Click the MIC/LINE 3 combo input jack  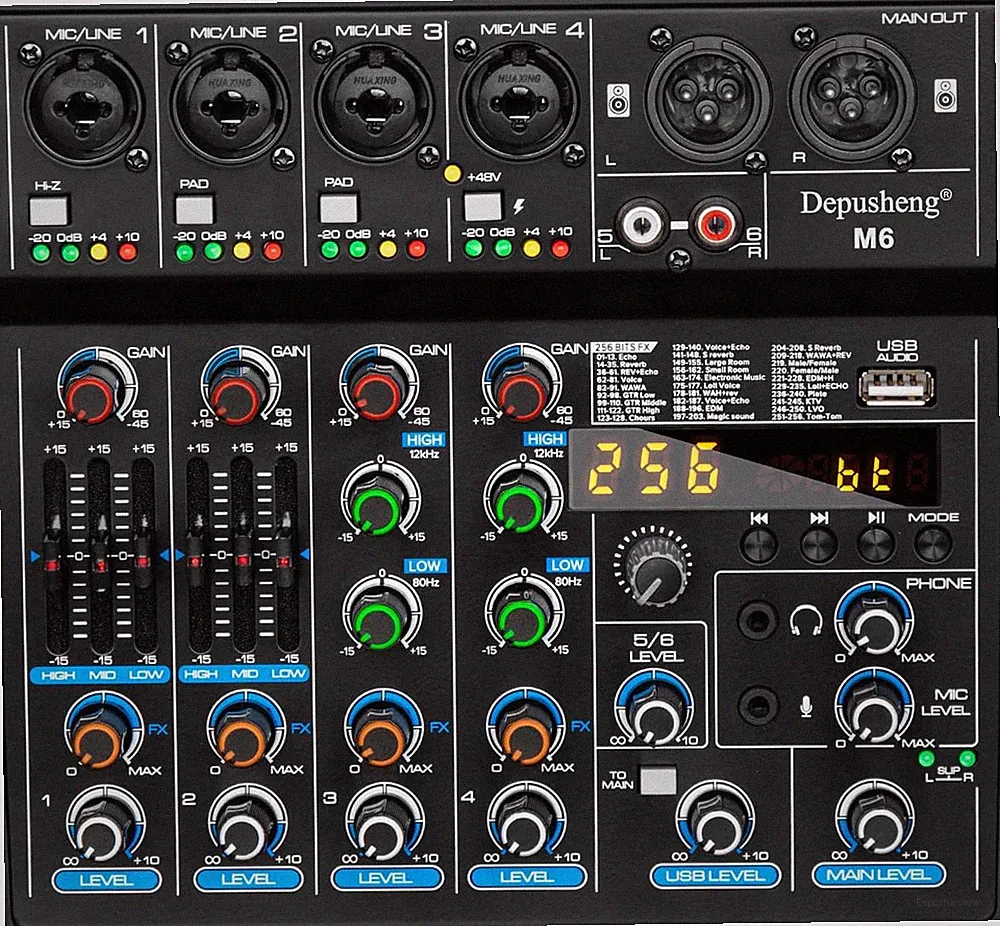tap(375, 104)
